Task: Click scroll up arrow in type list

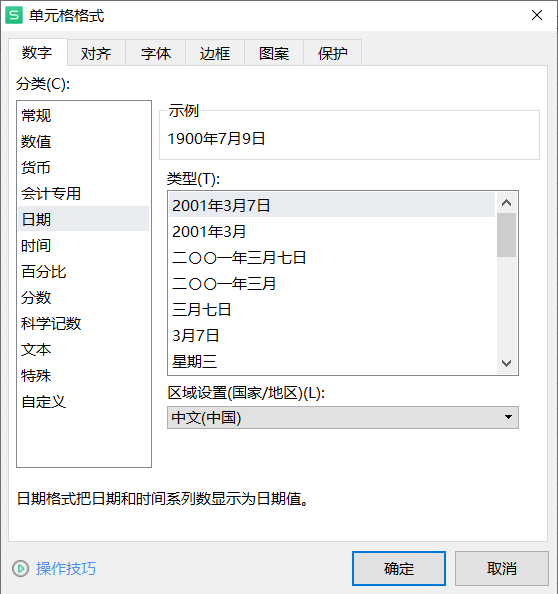Action: pos(506,203)
